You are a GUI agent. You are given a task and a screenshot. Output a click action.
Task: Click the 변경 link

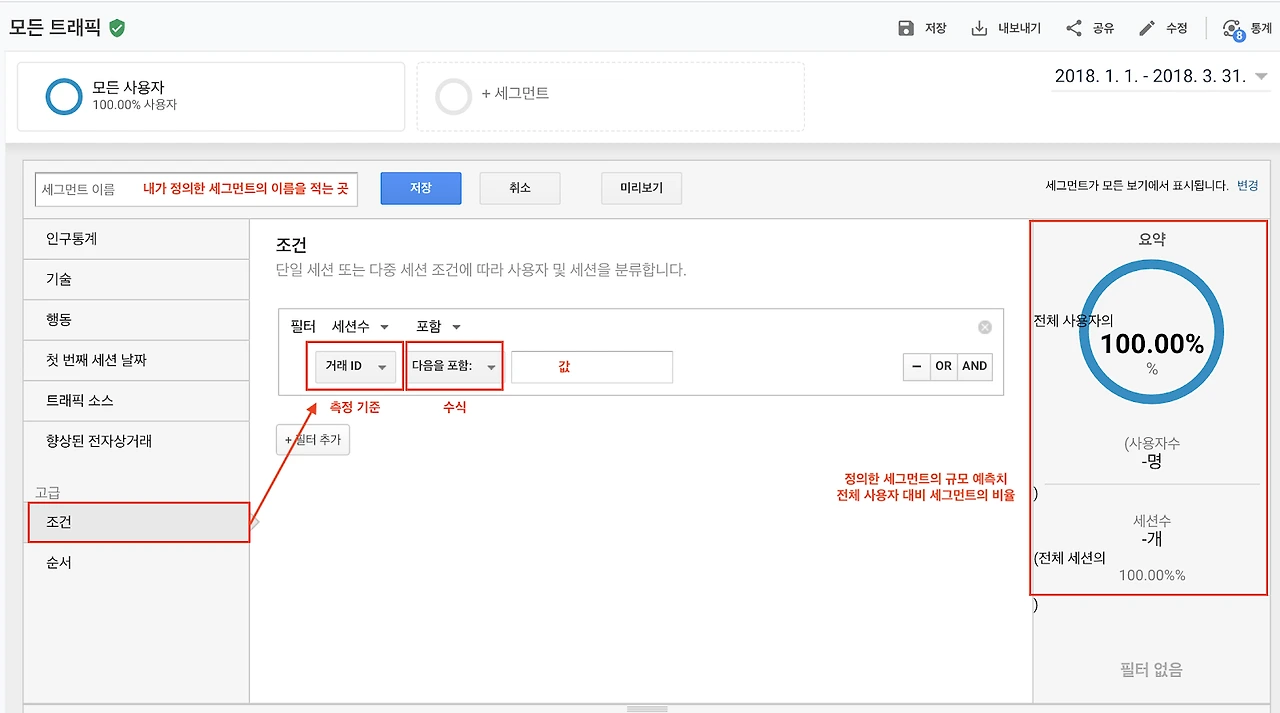1247,185
